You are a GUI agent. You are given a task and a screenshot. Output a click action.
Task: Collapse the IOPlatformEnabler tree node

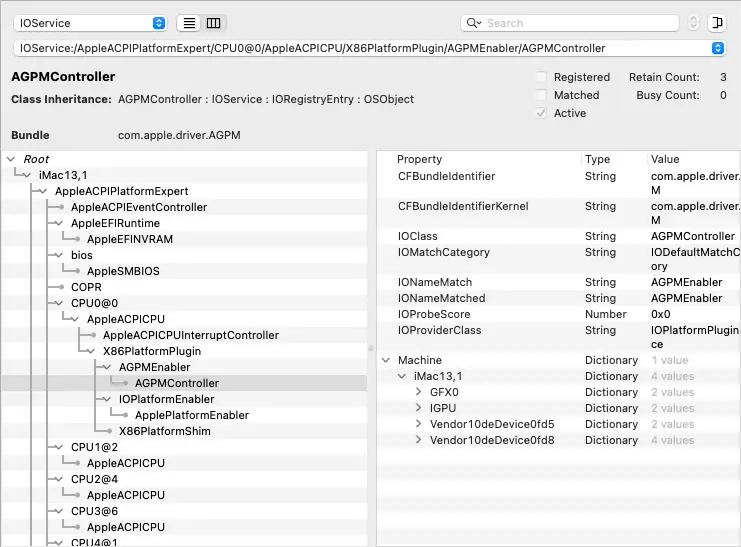pos(107,399)
